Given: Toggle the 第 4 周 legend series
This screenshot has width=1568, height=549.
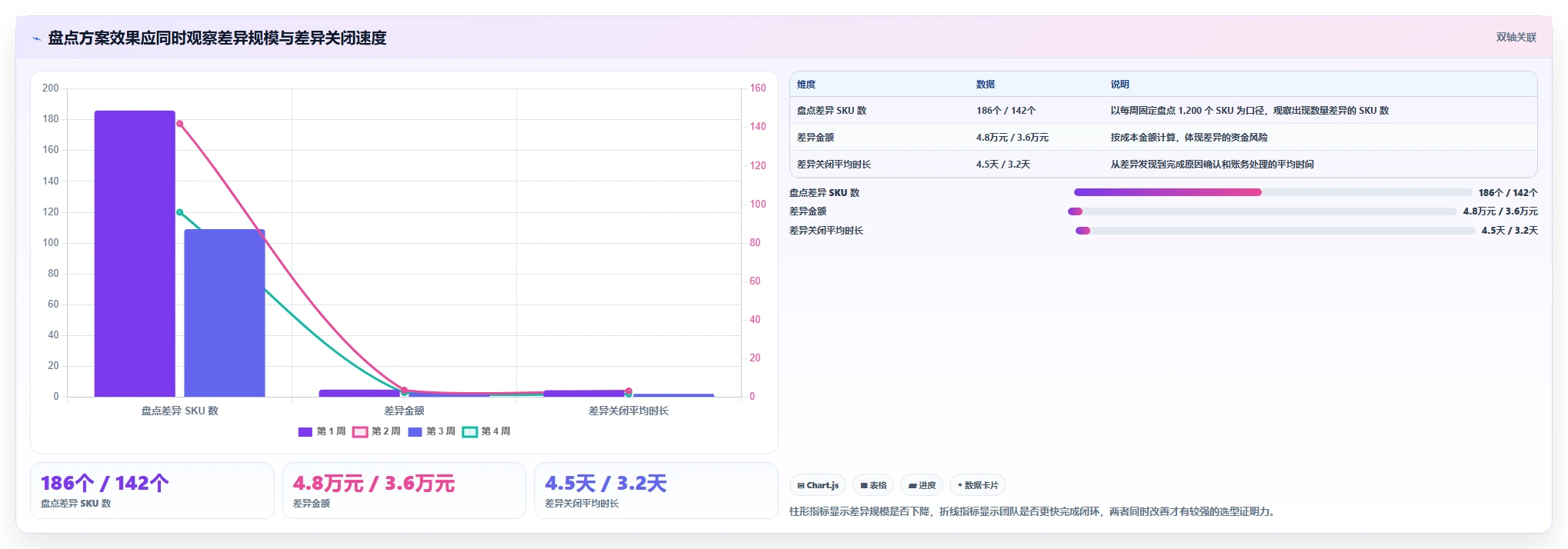Looking at the screenshot, I should pos(486,431).
